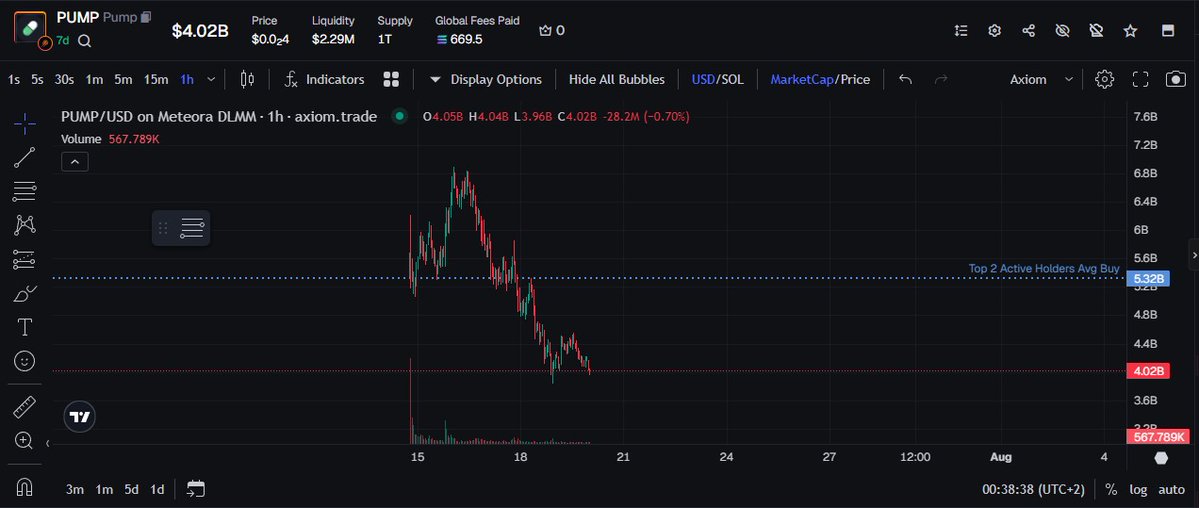Toggle percent scale mode
This screenshot has height=508, width=1199.
click(1110, 490)
